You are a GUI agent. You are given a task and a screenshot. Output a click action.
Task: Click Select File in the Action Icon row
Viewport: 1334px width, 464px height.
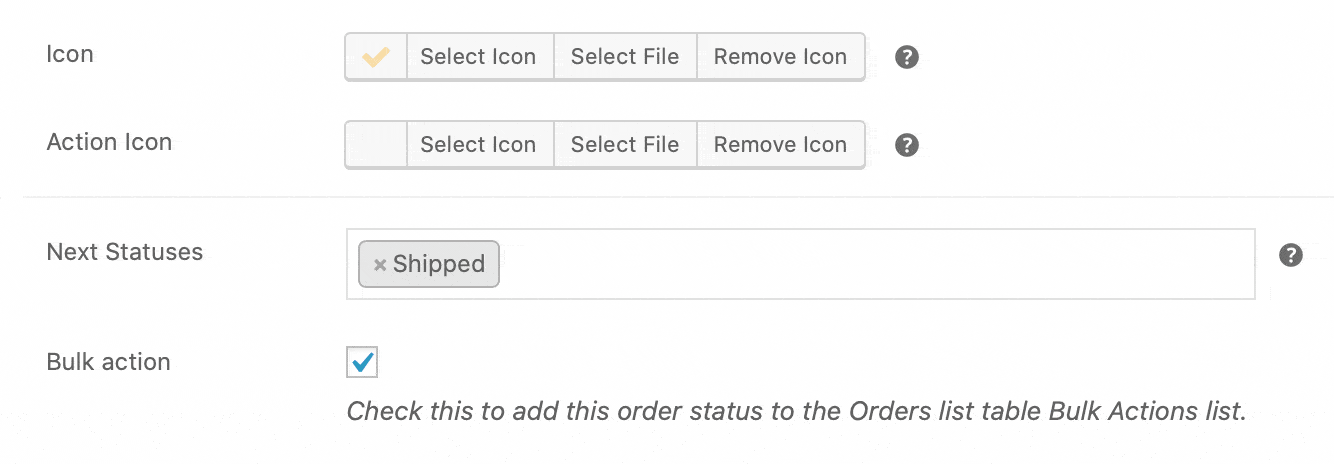(625, 145)
